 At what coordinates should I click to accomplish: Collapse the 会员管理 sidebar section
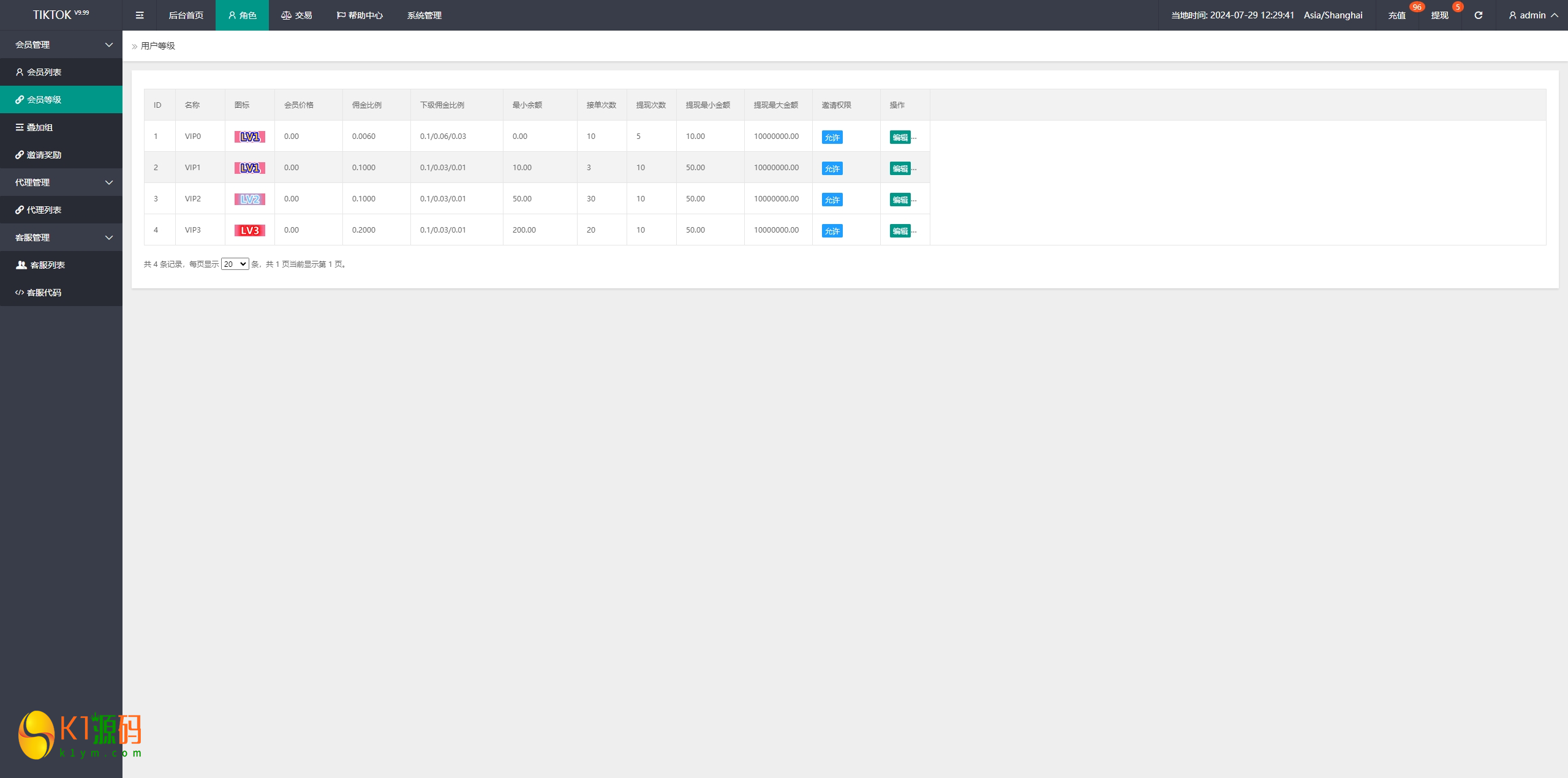coord(61,45)
